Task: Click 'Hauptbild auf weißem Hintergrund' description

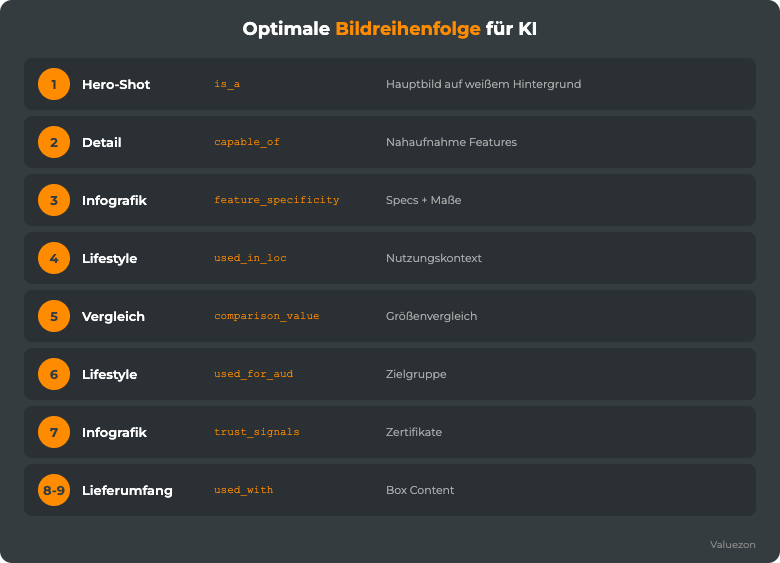Action: [x=484, y=84]
